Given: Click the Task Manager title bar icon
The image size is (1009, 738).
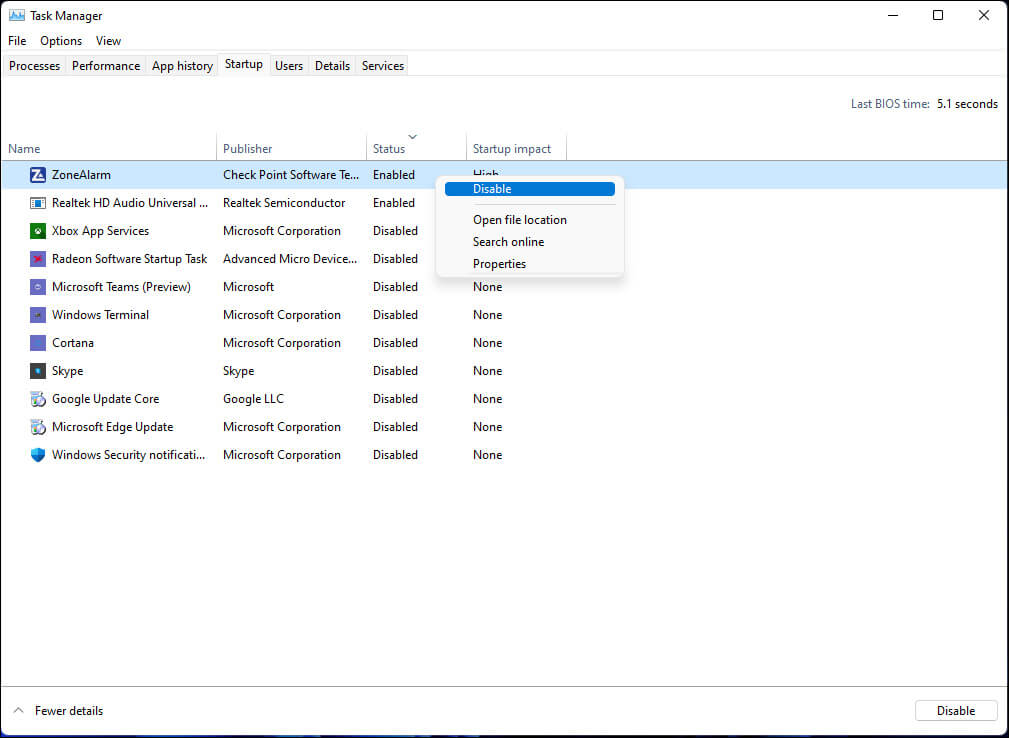Looking at the screenshot, I should 17,15.
